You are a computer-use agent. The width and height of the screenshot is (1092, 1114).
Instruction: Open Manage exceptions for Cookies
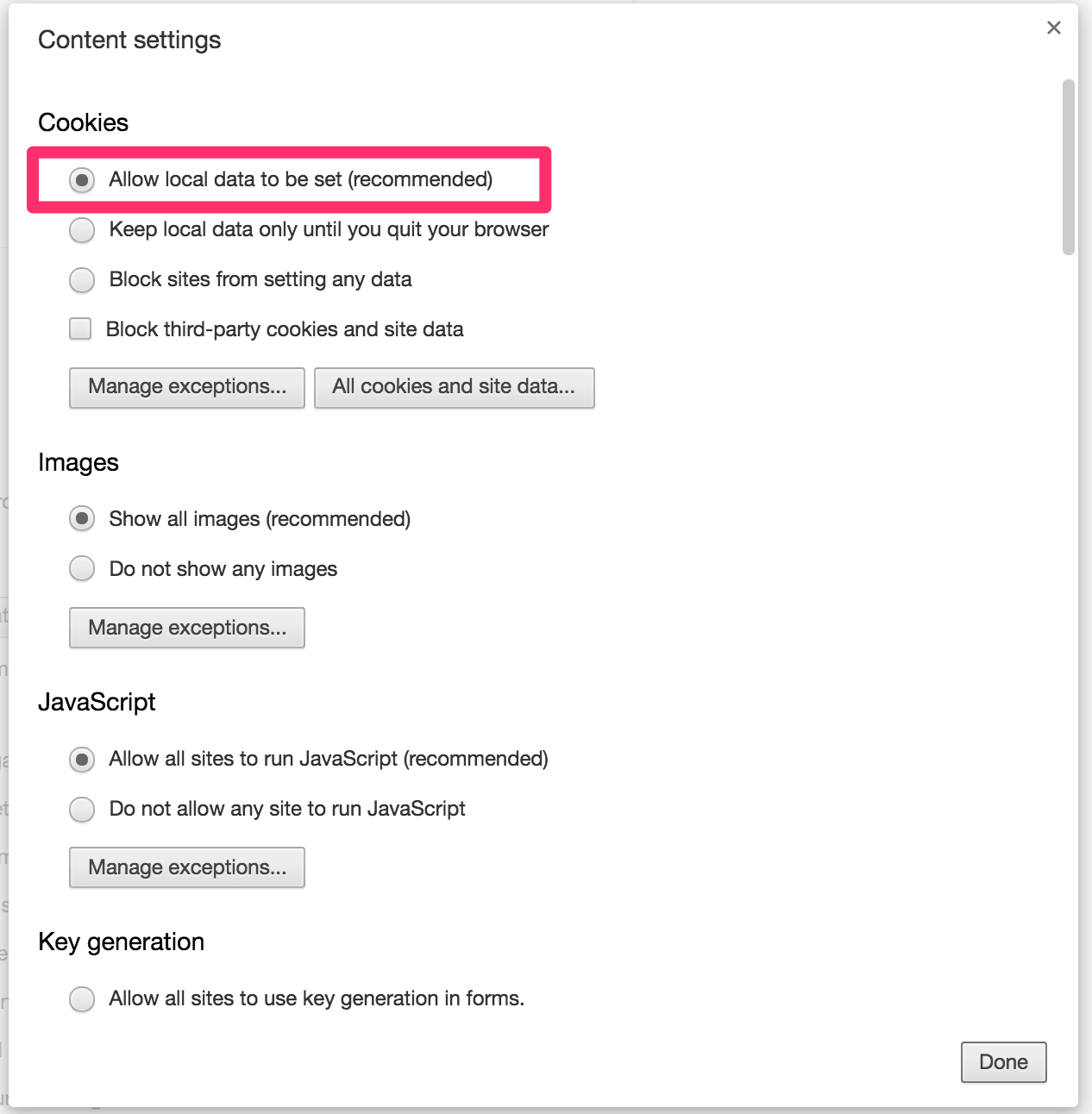coord(187,387)
